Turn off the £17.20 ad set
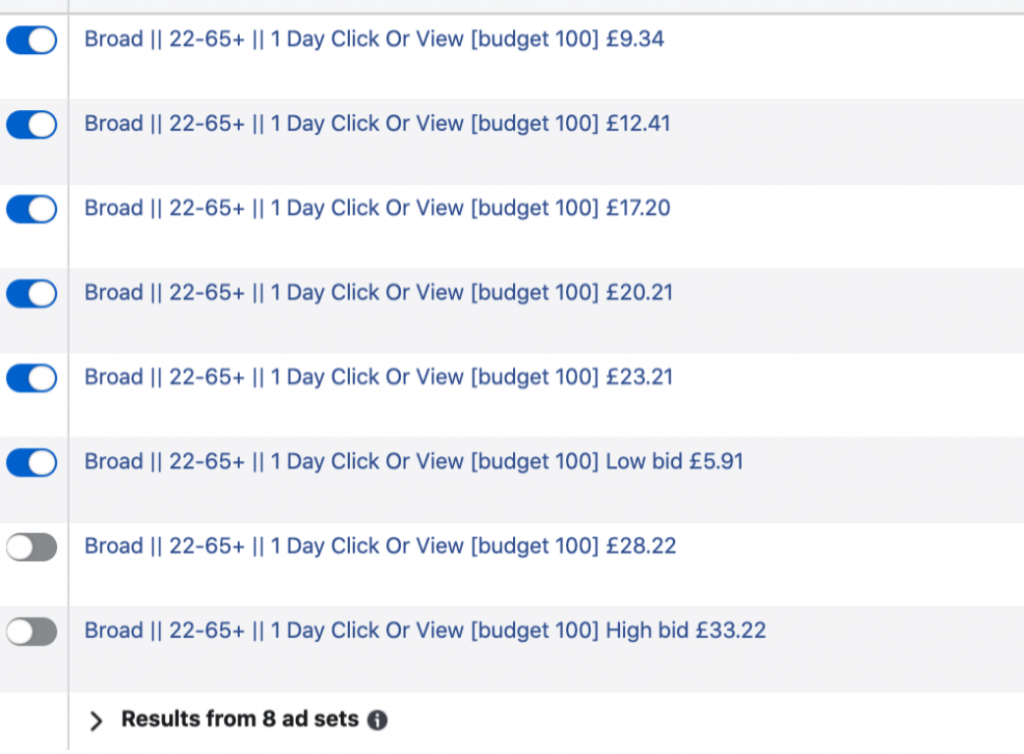The image size is (1024, 754). (x=32, y=209)
